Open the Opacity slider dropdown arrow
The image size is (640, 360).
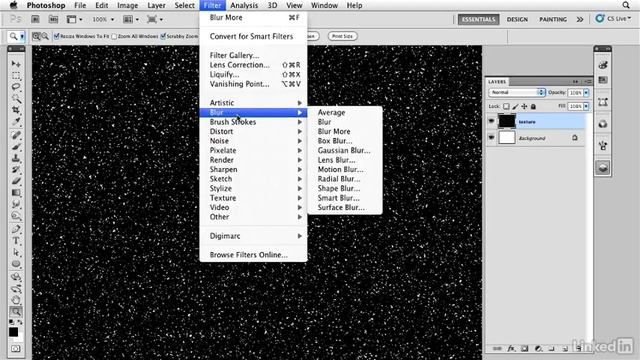click(586, 93)
